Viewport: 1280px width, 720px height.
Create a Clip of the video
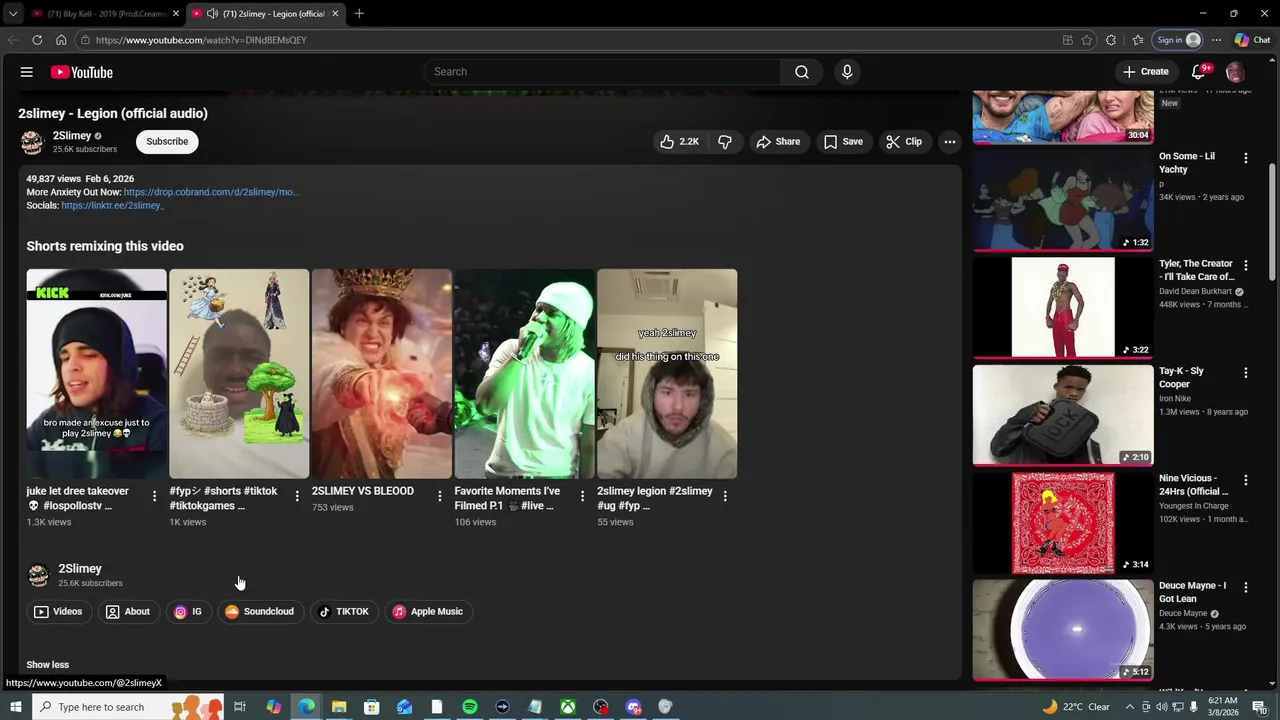tap(904, 142)
